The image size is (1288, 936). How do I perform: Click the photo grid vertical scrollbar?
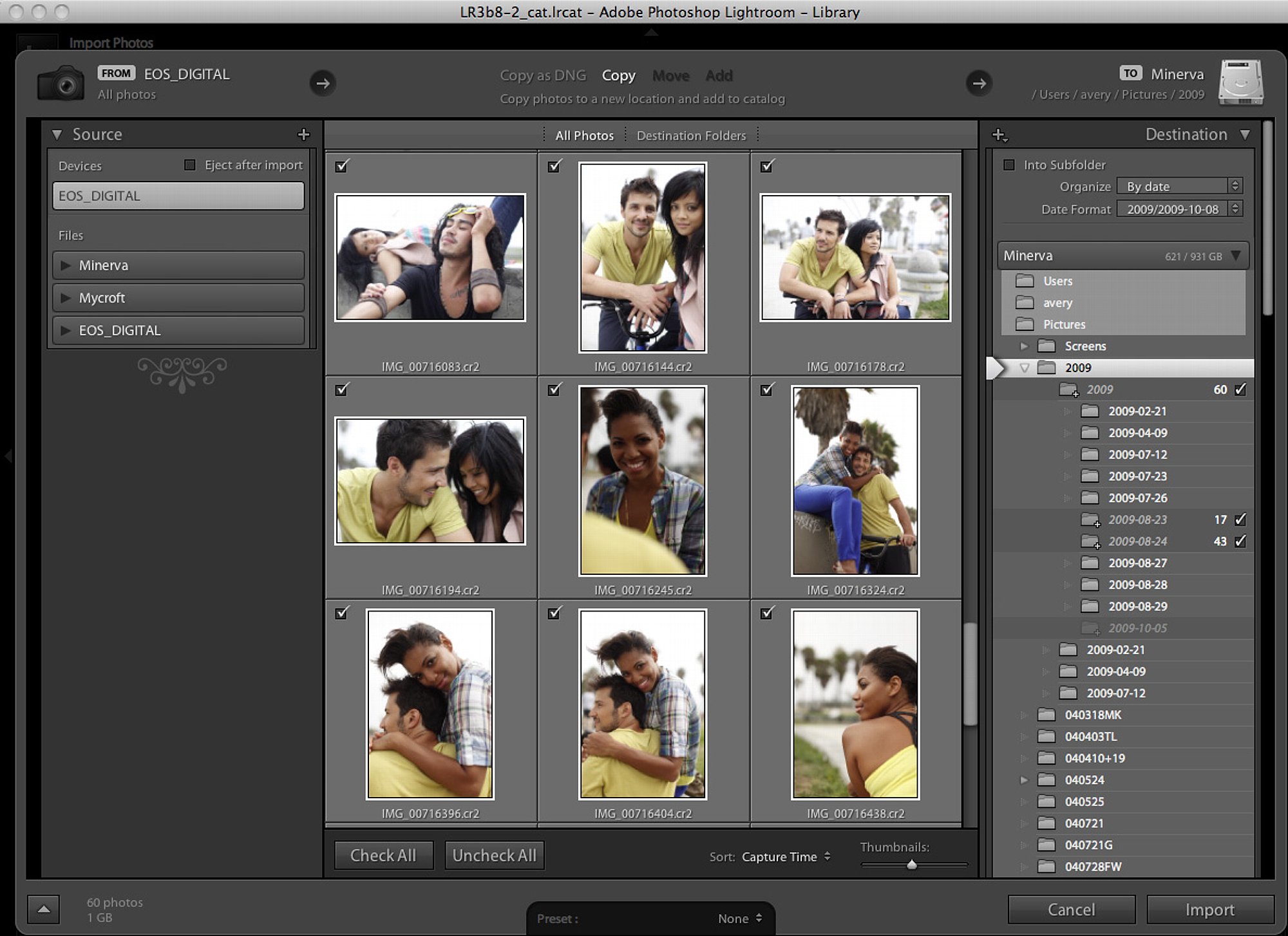[x=970, y=673]
